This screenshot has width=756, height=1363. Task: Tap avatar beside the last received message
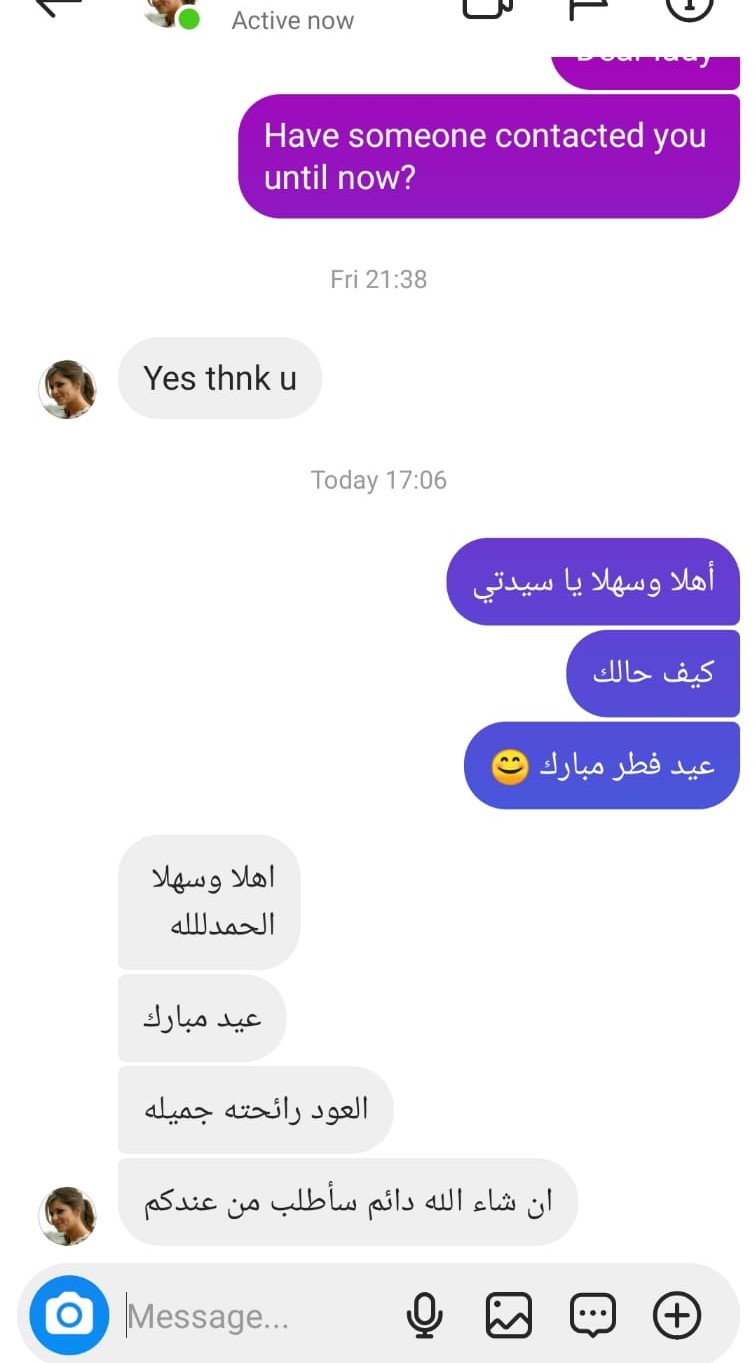67,1216
